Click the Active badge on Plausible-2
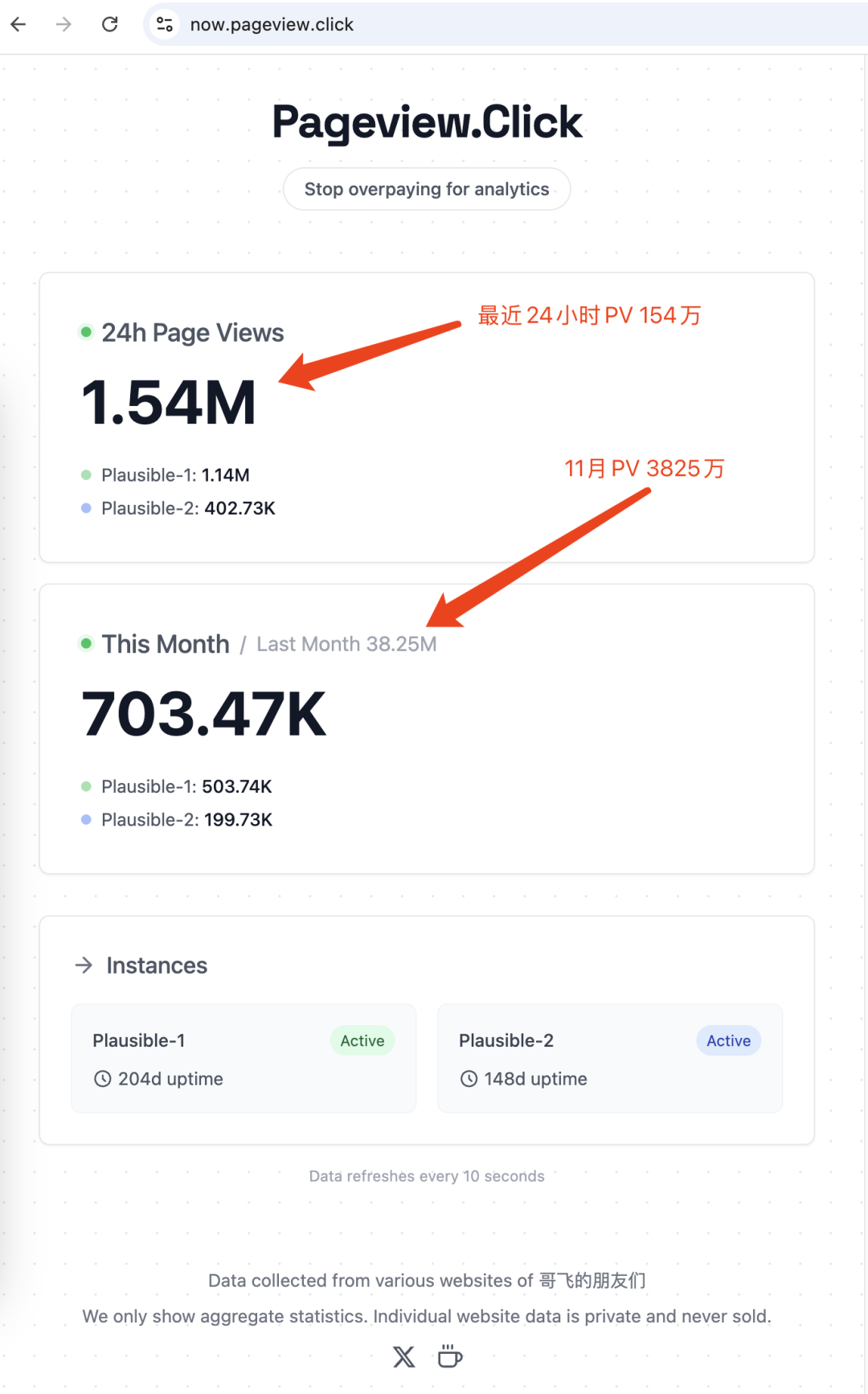This screenshot has width=868, height=1394. 729,1040
